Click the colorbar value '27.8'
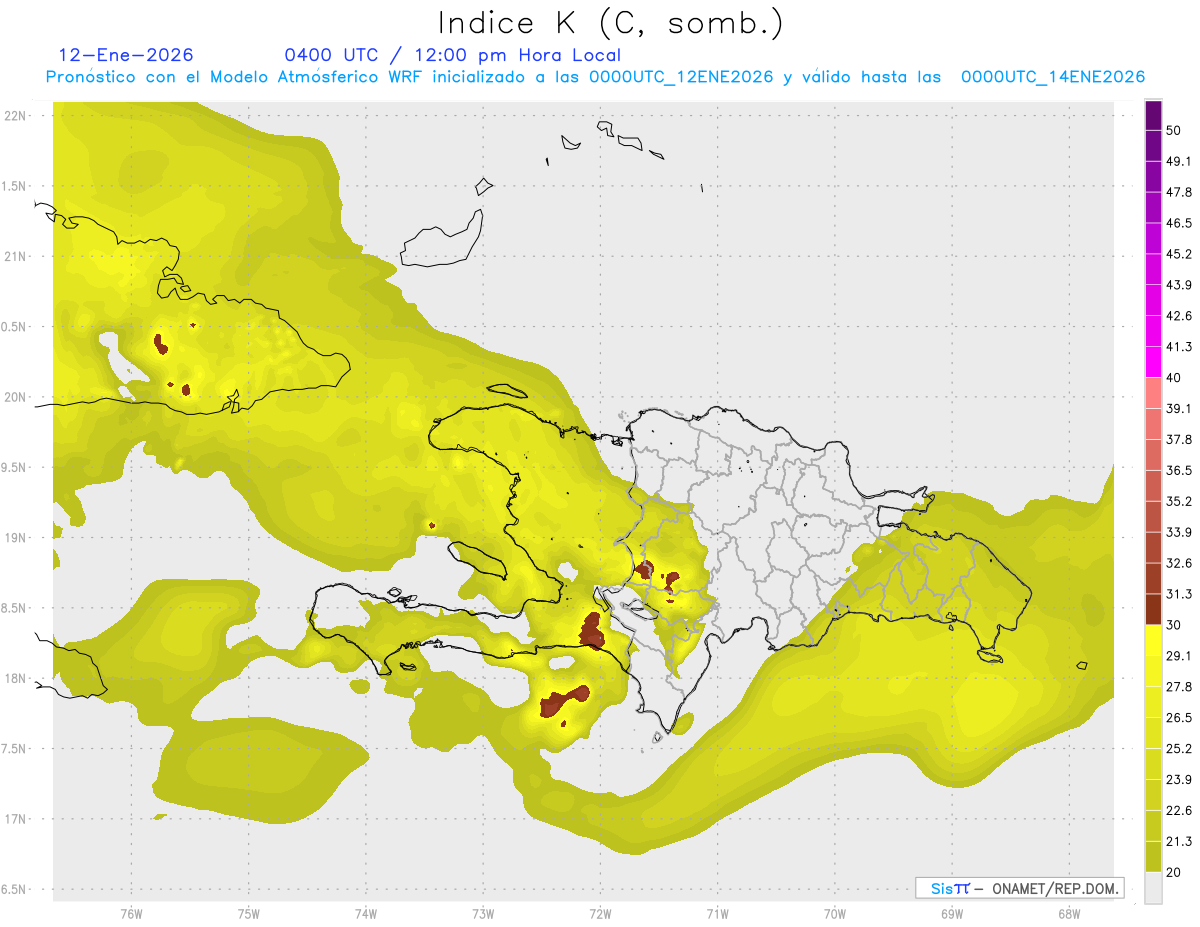The image size is (1200, 927). tap(1179, 687)
